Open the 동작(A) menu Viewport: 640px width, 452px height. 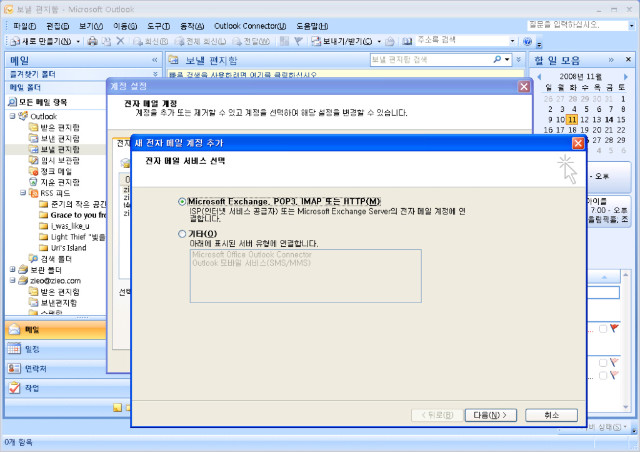pyautogui.click(x=192, y=26)
